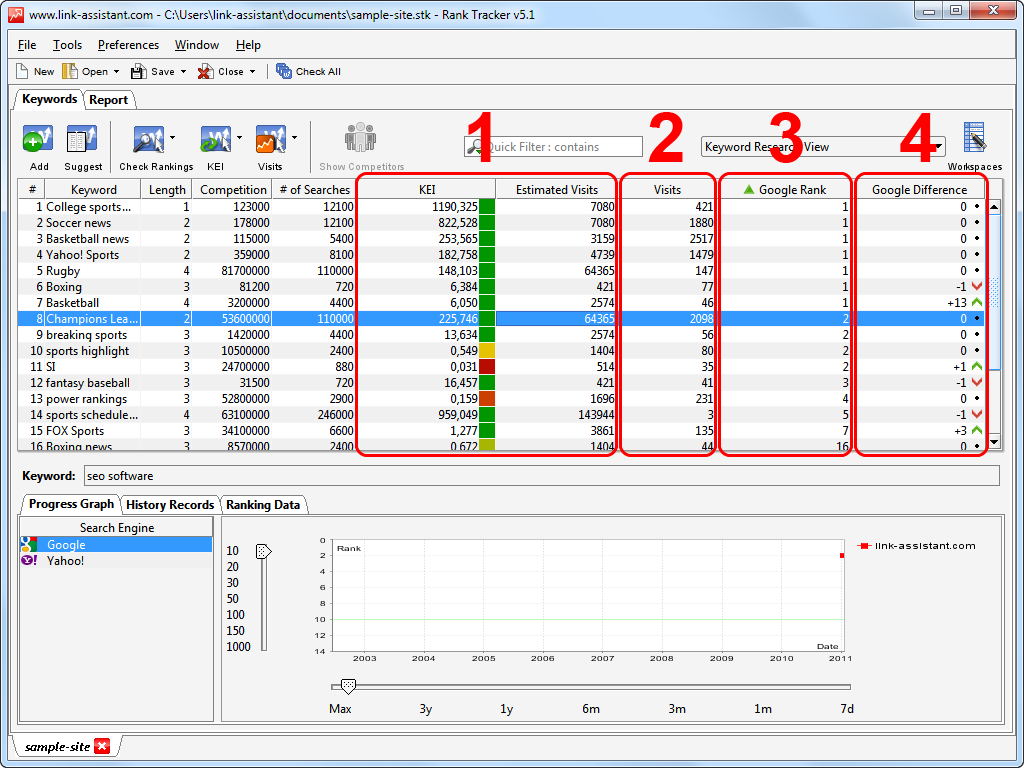The image size is (1024, 768).
Task: Select the Rugby keyword row
Action: tap(502, 270)
